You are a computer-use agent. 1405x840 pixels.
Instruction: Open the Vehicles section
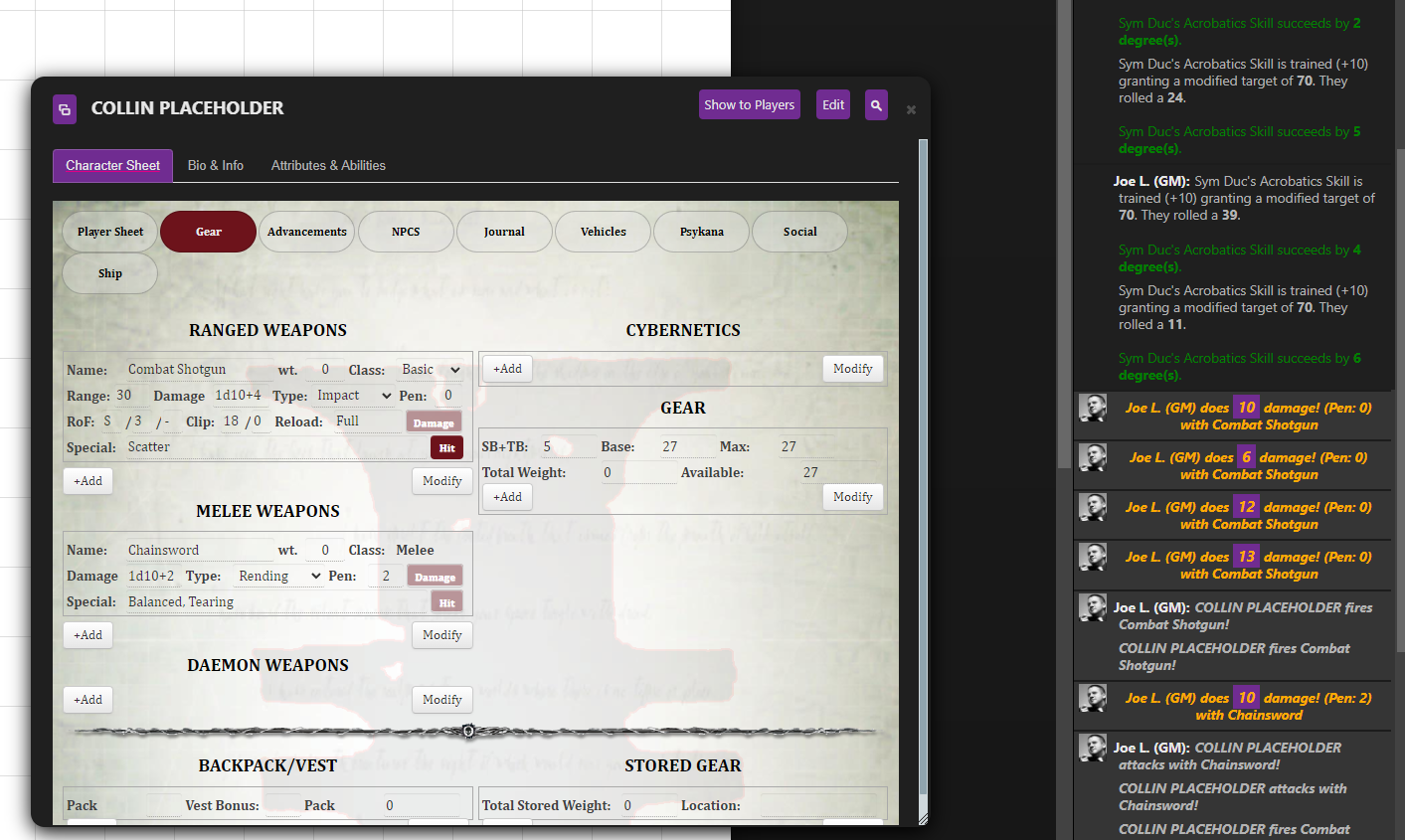[x=602, y=231]
